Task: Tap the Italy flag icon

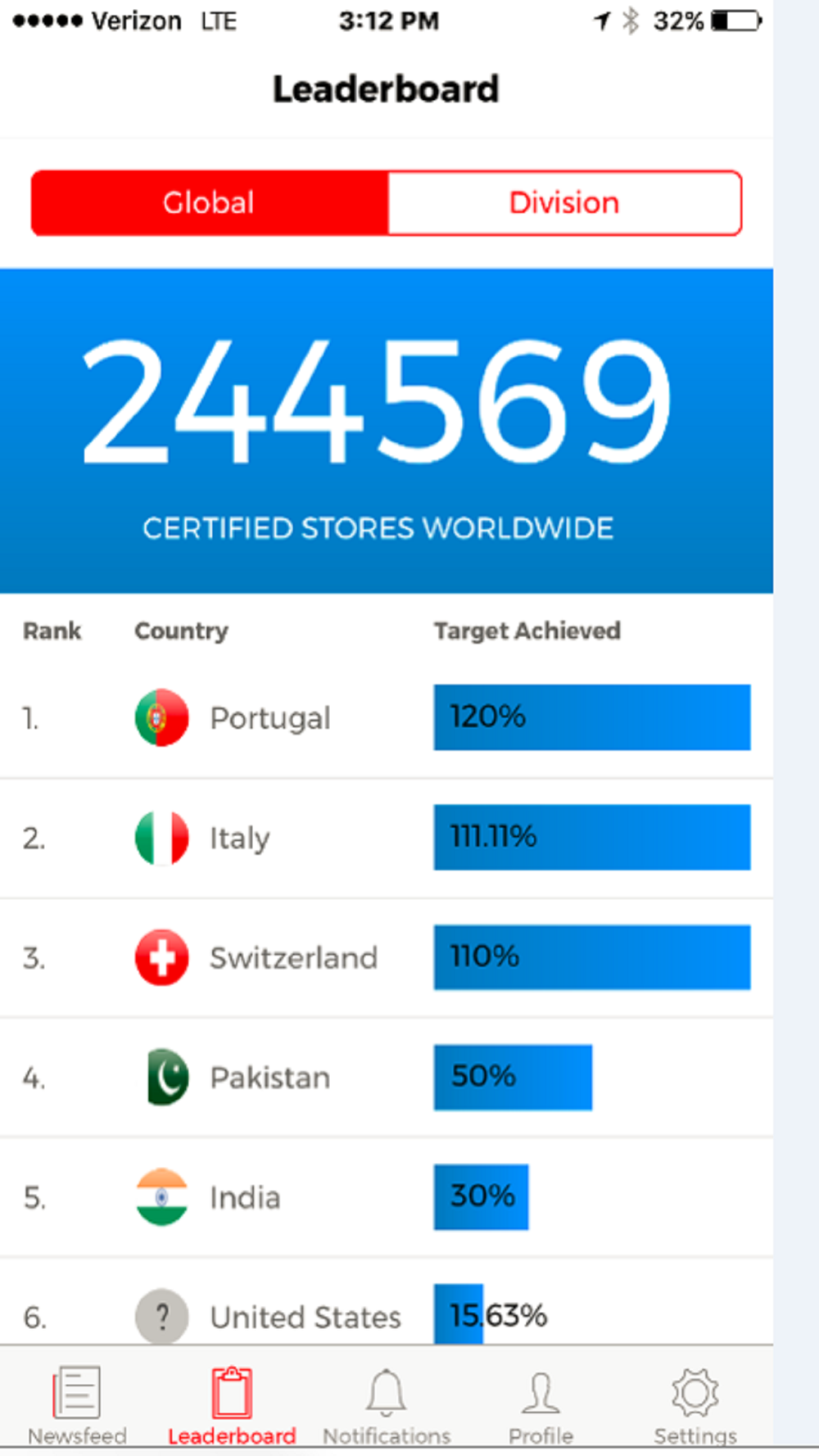Action: click(x=161, y=838)
